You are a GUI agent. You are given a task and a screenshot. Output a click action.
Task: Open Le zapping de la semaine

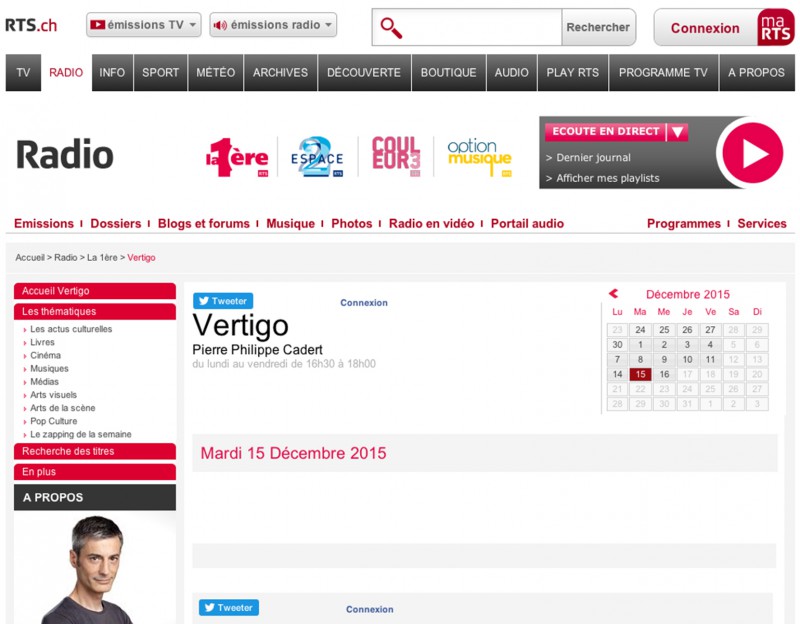(x=81, y=435)
